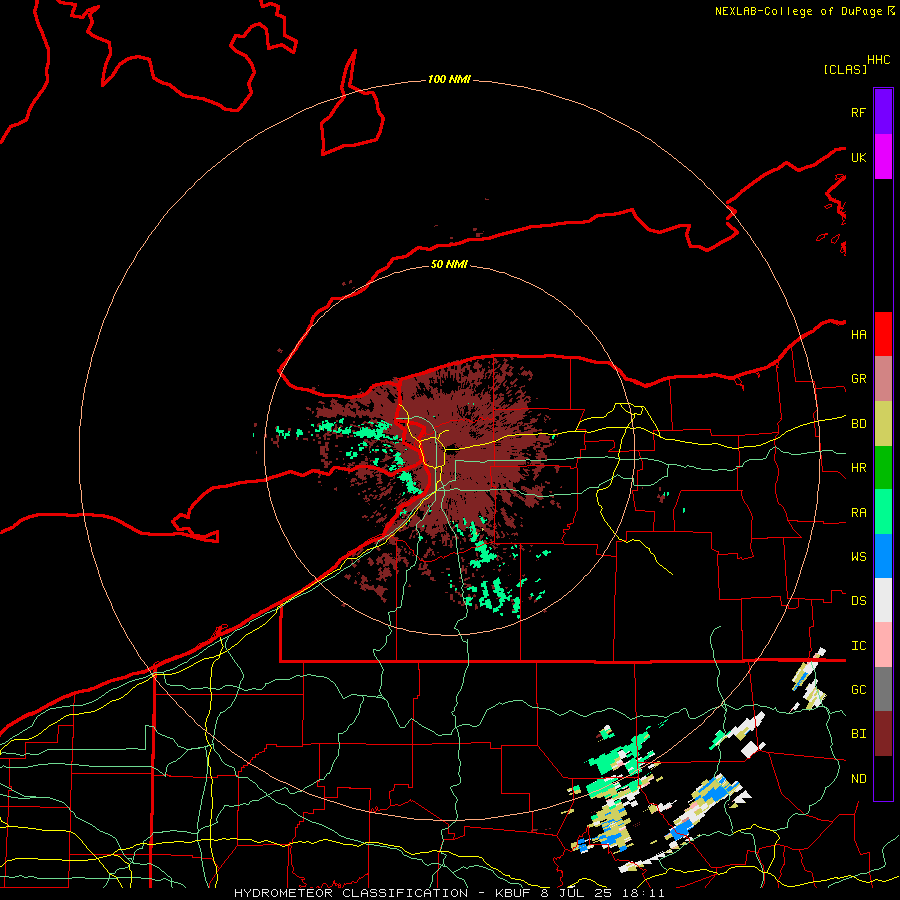Click the 'HYDROMETEOR CLASSIFICATION' title text
900x900 pixels.
coord(351,893)
